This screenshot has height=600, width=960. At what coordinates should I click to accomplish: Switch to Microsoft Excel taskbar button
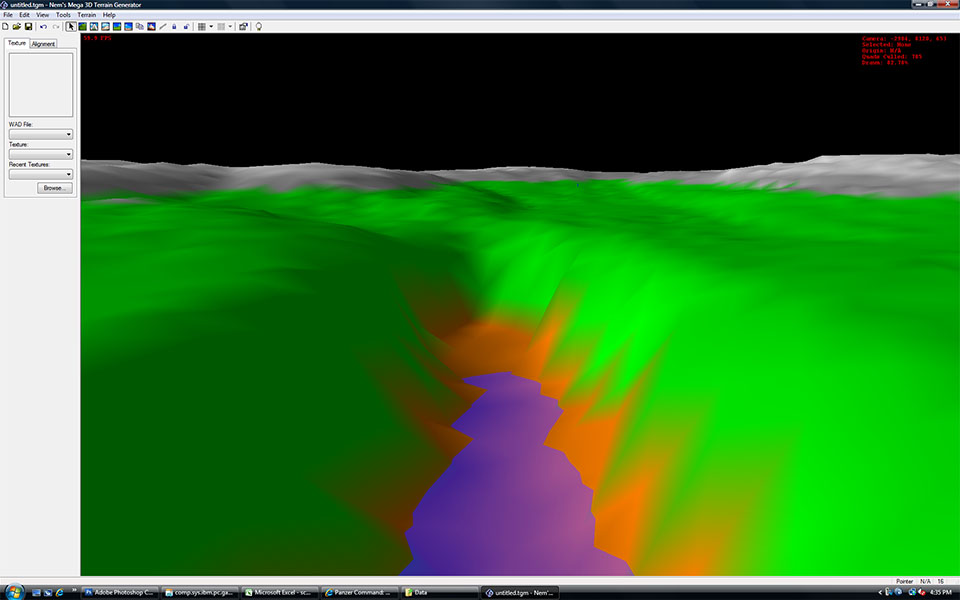pyautogui.click(x=280, y=592)
